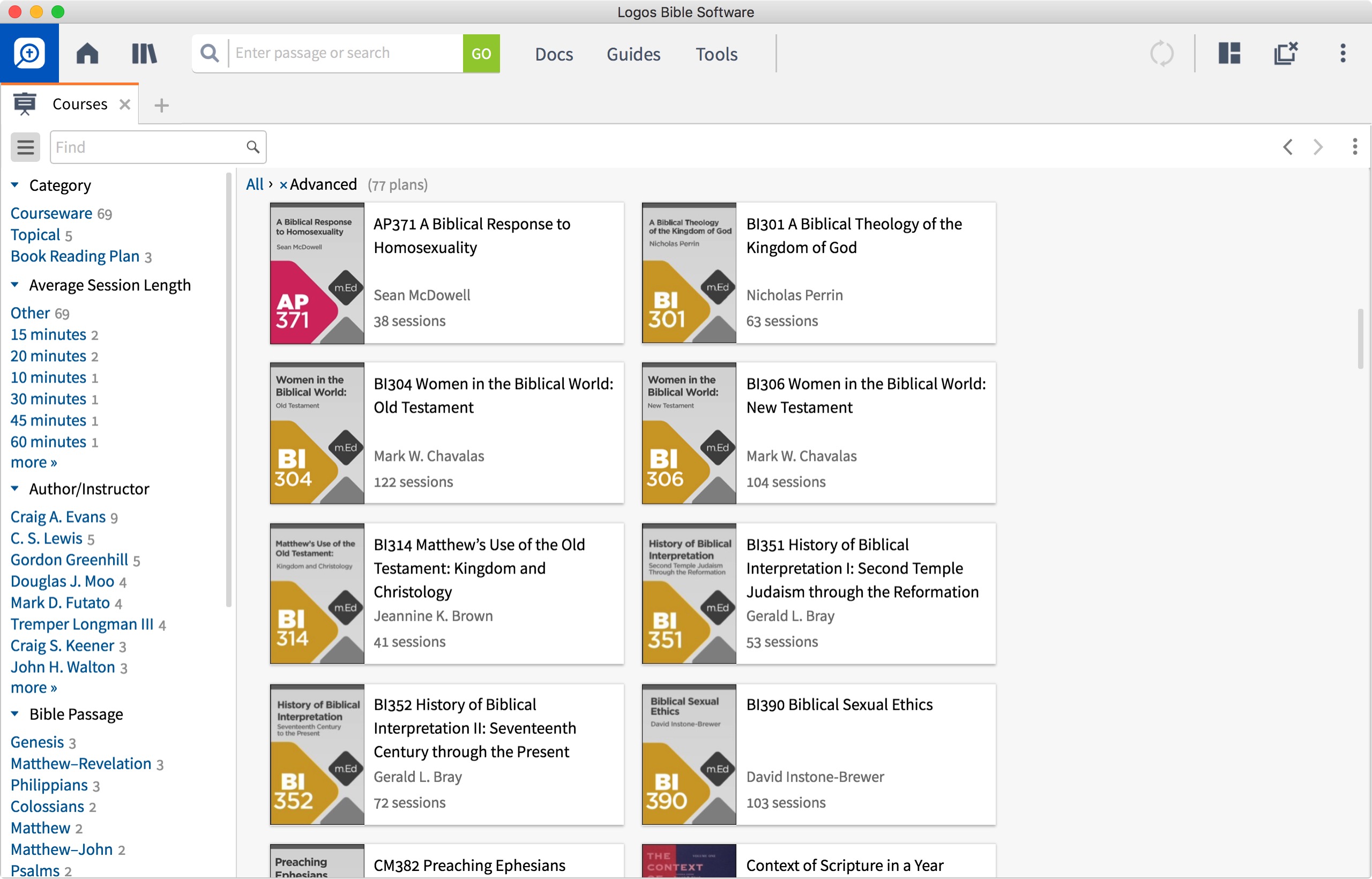1372x879 pixels.
Task: Open Context of Scripture in a Year
Action: click(x=844, y=865)
